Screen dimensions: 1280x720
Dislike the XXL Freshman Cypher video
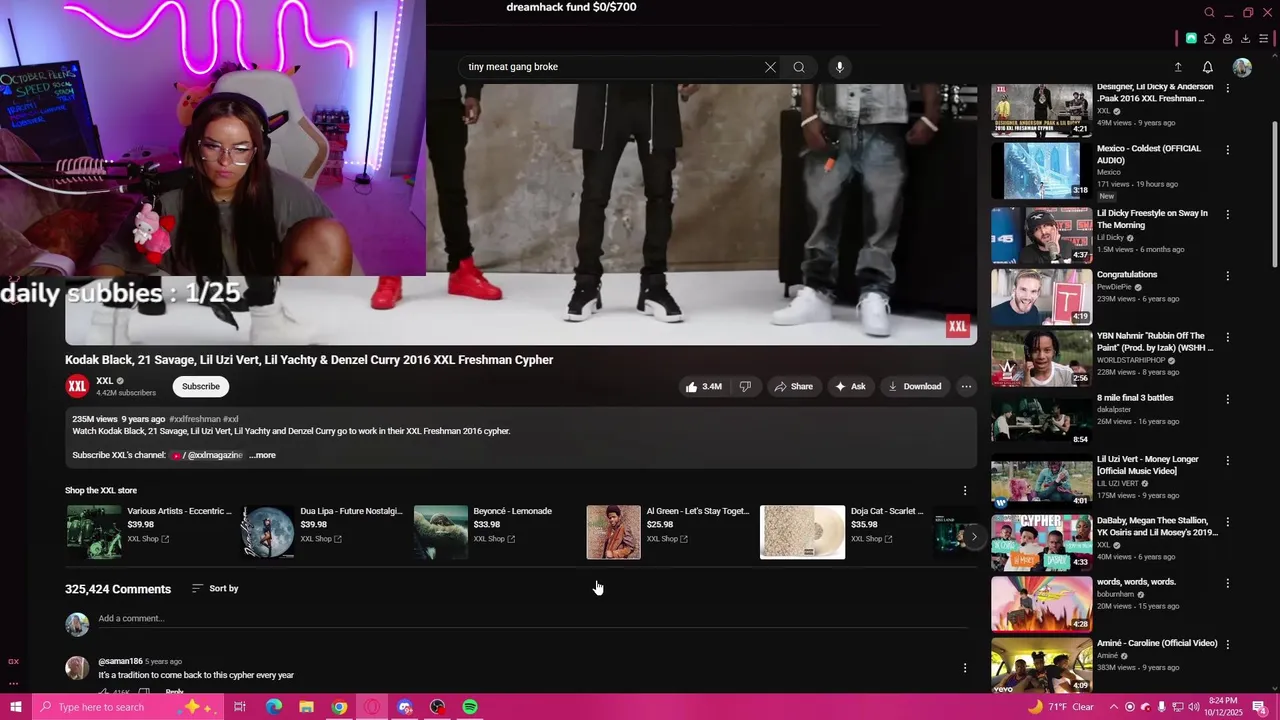coord(745,386)
